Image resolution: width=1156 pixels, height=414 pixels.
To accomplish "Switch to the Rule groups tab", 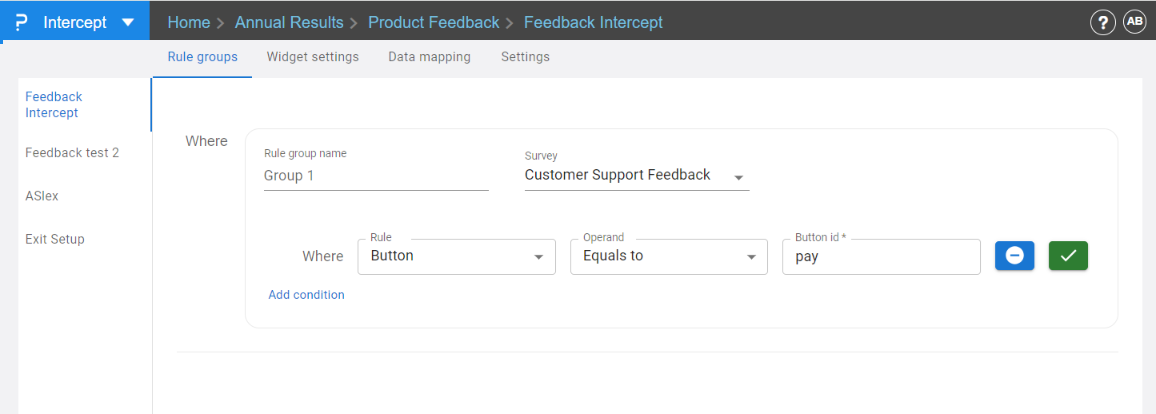I will [x=202, y=57].
